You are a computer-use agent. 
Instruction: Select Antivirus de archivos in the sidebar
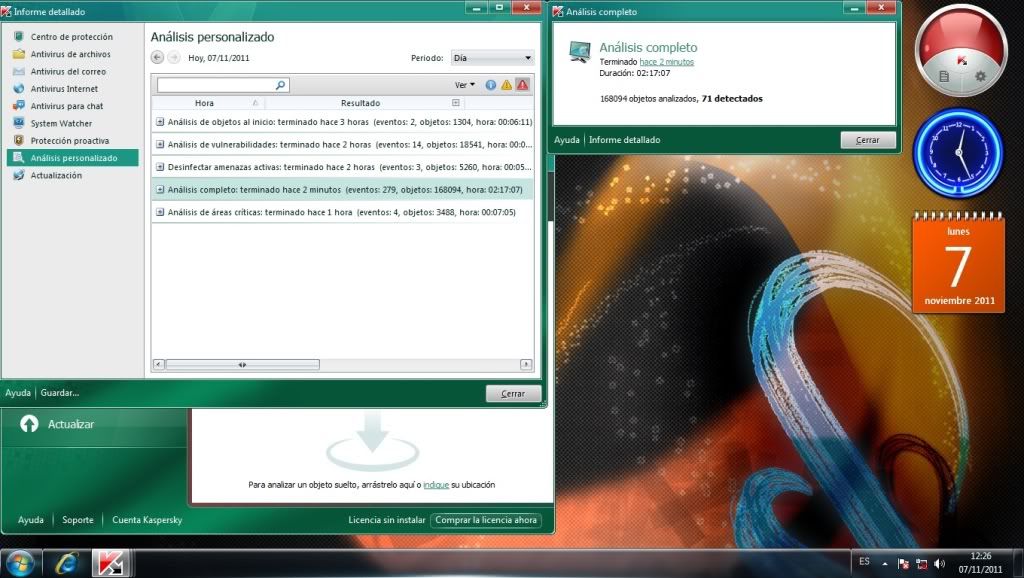(71, 54)
